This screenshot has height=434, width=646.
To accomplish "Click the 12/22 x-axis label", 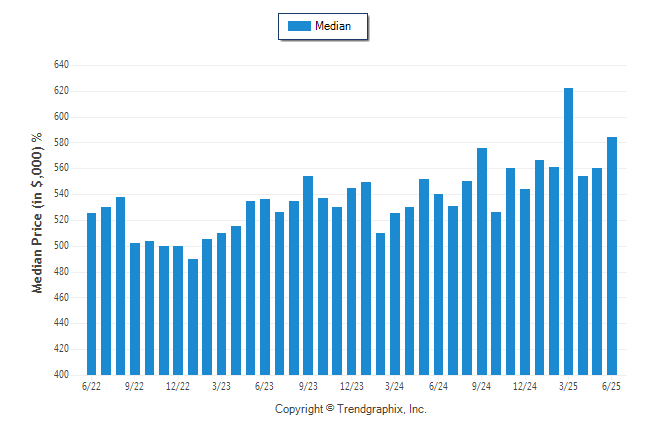I will coord(178,387).
